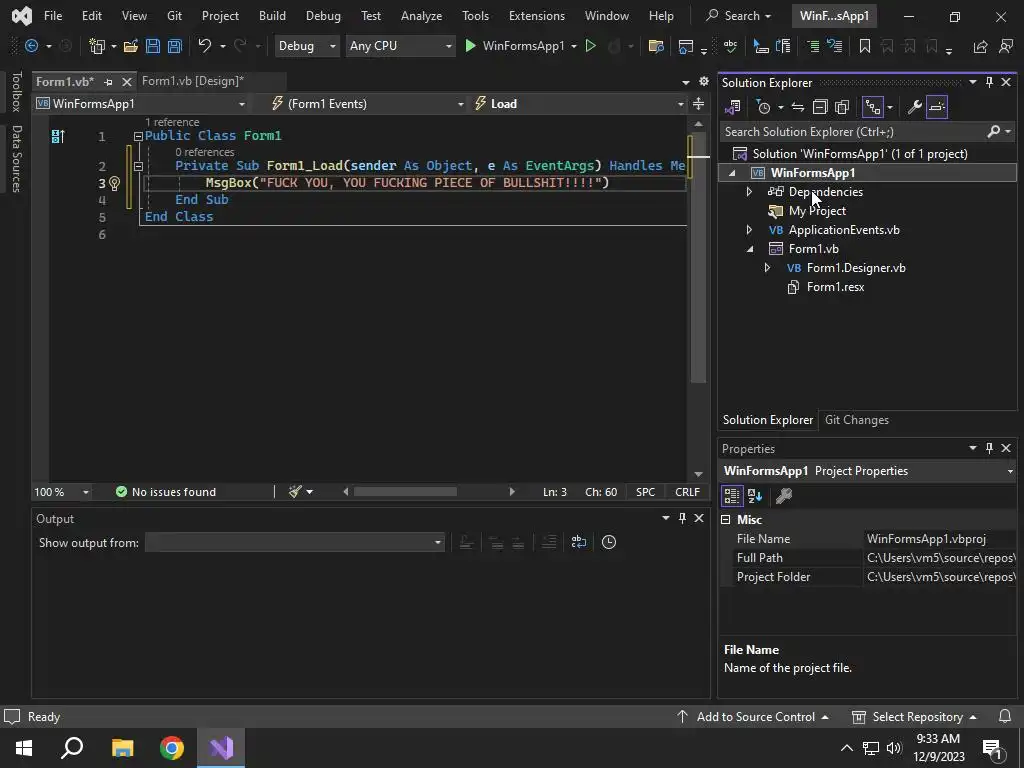The height and width of the screenshot is (768, 1024).
Task: Toggle Categorized view in Properties panel
Action: 731,496
